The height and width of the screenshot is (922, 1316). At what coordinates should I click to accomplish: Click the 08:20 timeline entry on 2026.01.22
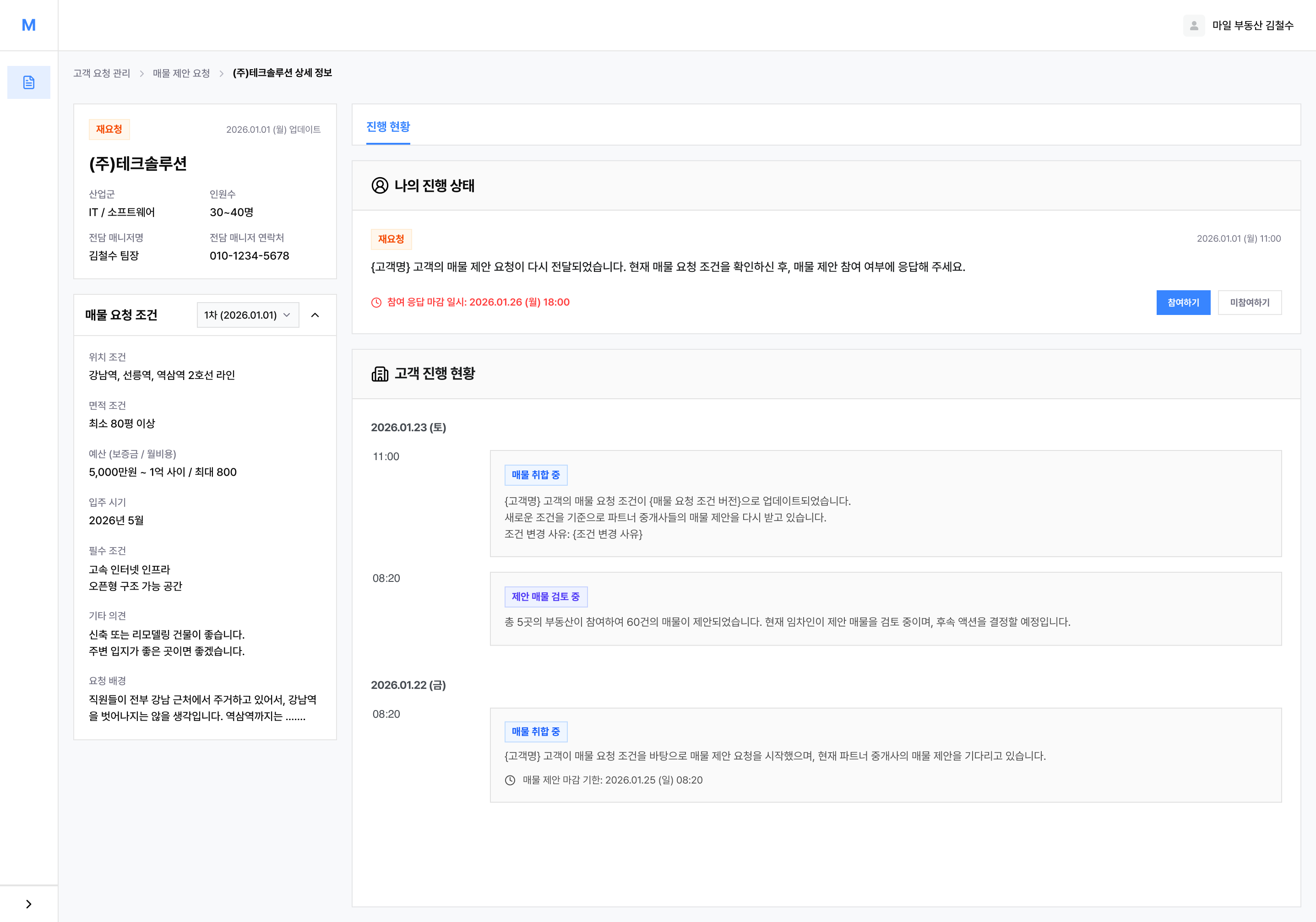click(x=386, y=714)
